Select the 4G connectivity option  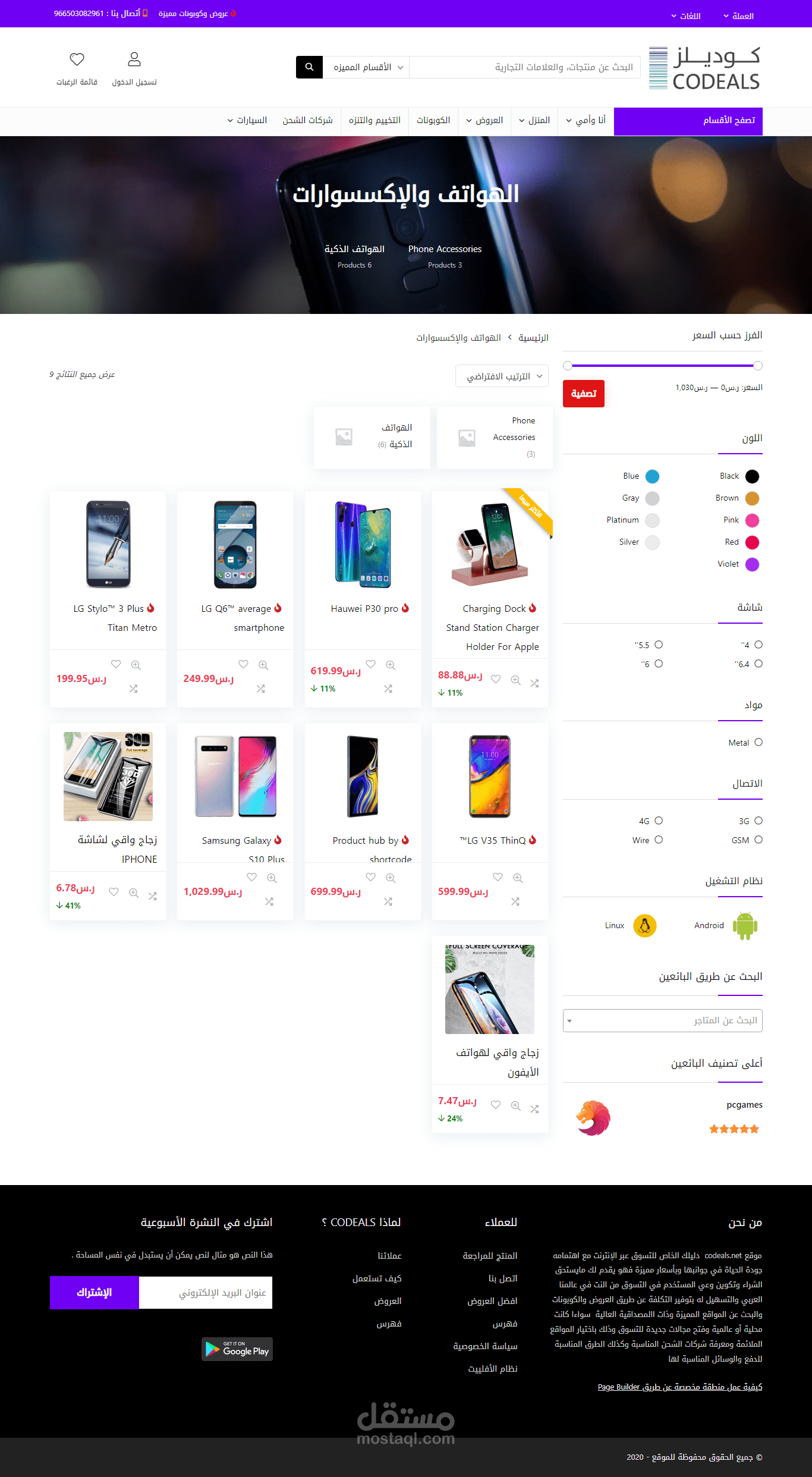tap(659, 821)
